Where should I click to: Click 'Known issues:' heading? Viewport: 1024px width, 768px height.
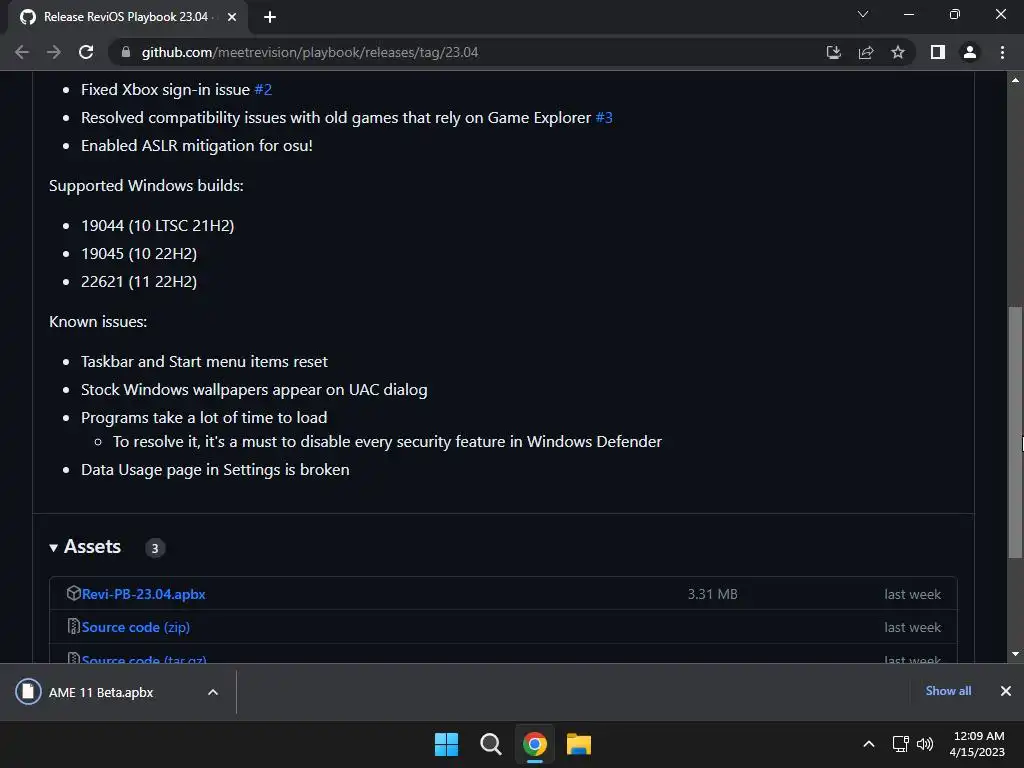98,321
